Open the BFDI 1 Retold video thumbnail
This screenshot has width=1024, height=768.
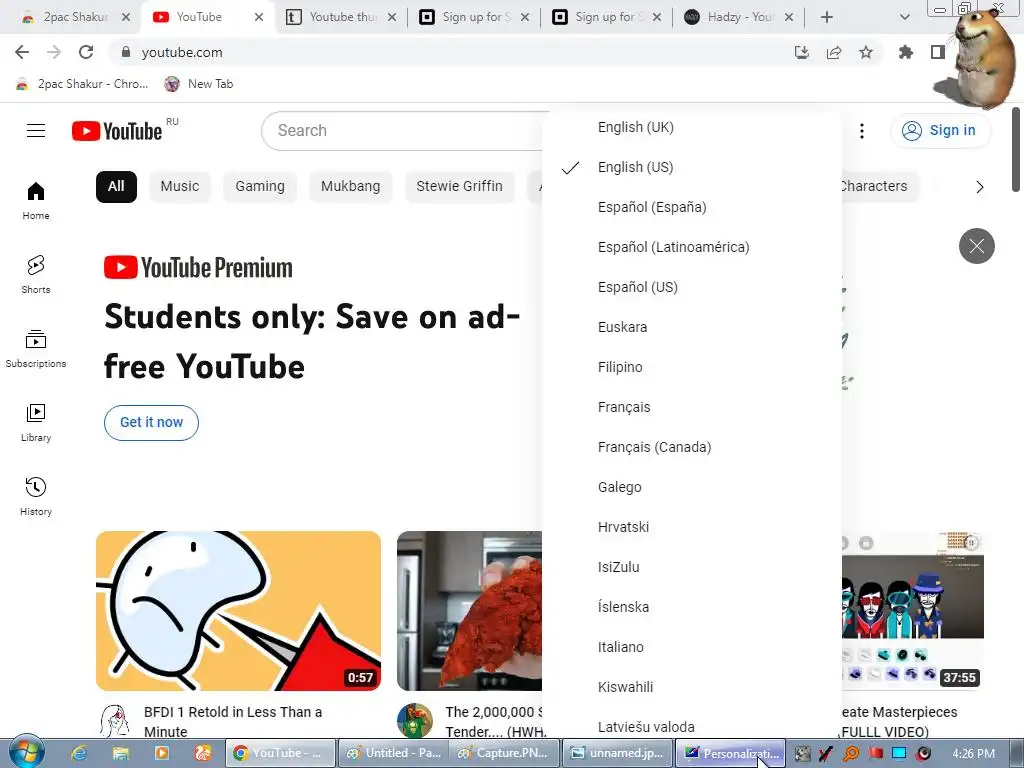(x=238, y=611)
